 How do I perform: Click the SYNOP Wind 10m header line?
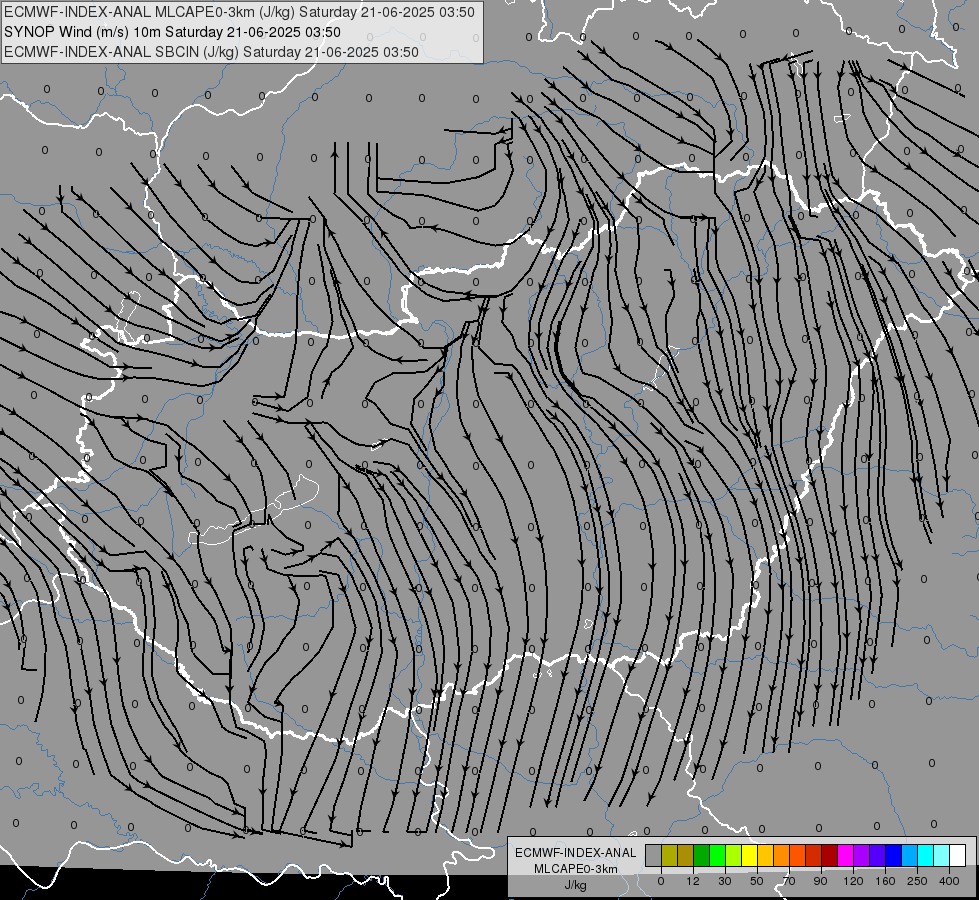[172, 32]
